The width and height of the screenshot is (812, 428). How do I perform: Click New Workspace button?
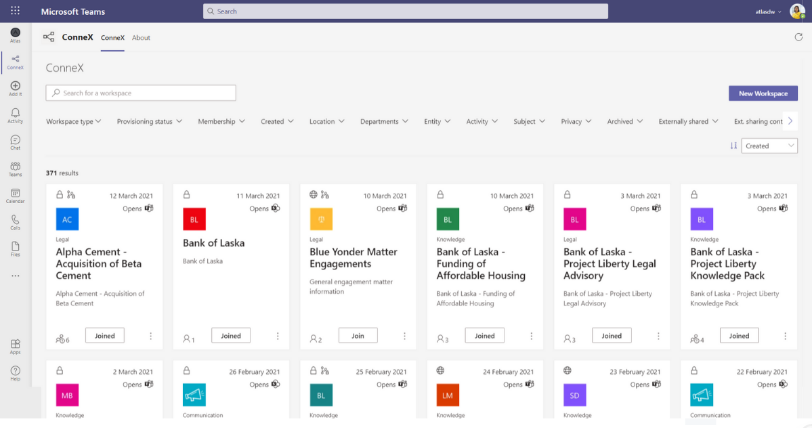763,93
